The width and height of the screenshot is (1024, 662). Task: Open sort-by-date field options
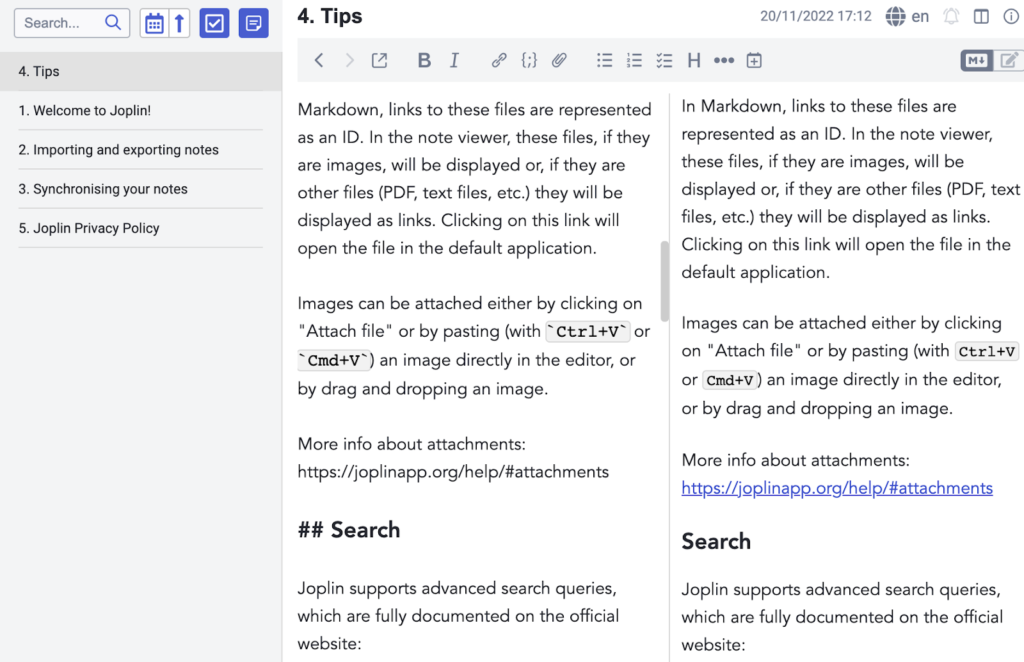click(x=154, y=23)
